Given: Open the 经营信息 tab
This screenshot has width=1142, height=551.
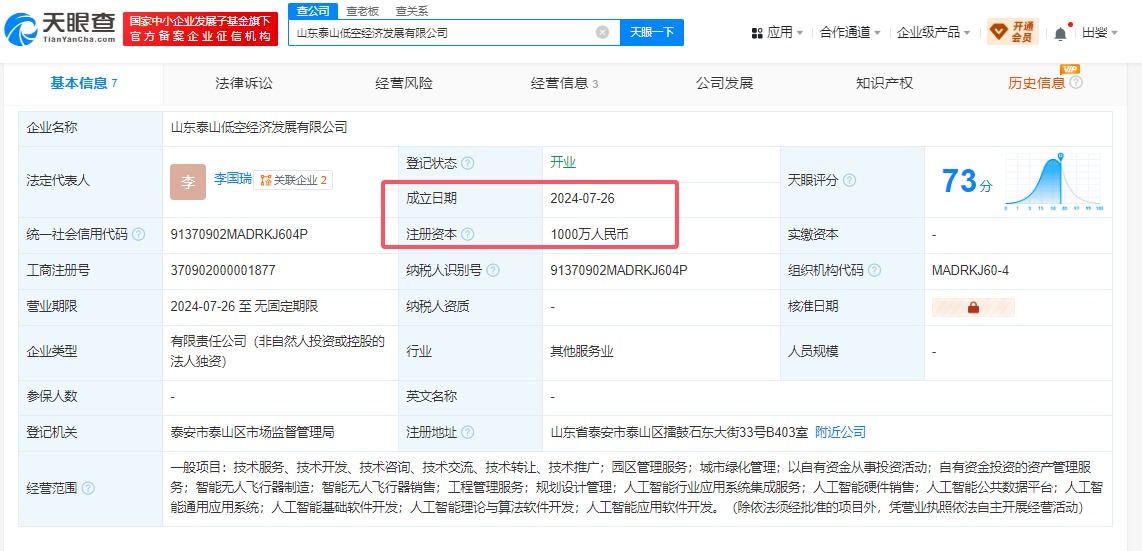Looking at the screenshot, I should (564, 83).
